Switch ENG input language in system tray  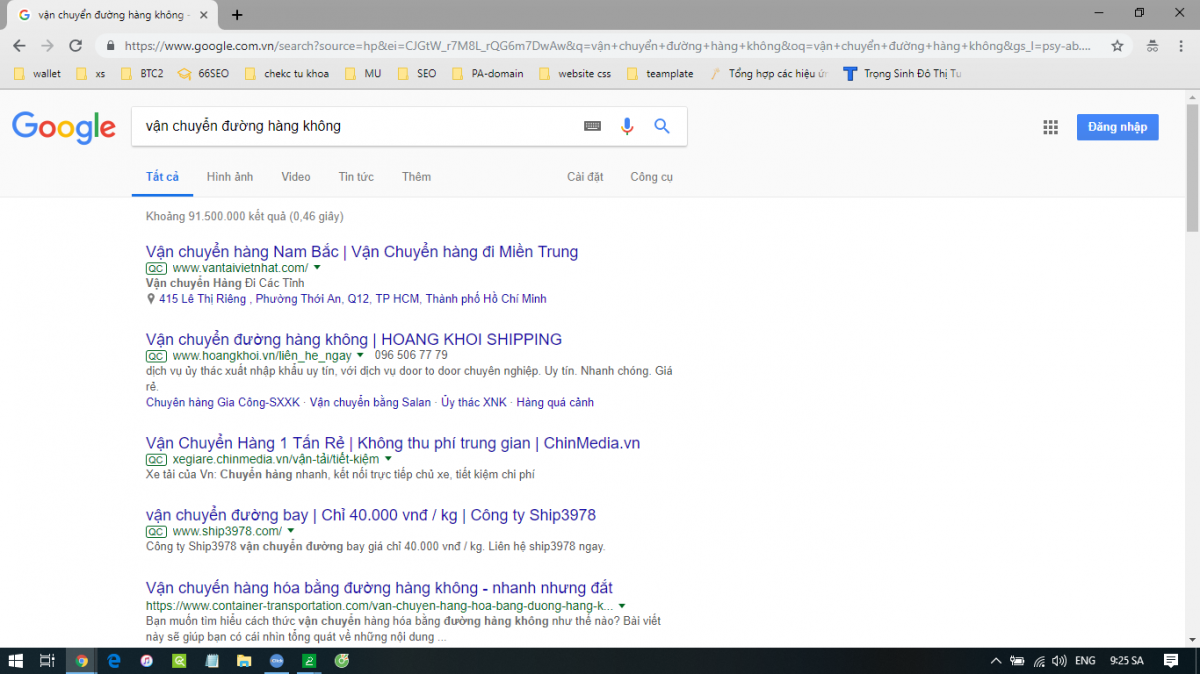pos(1085,660)
